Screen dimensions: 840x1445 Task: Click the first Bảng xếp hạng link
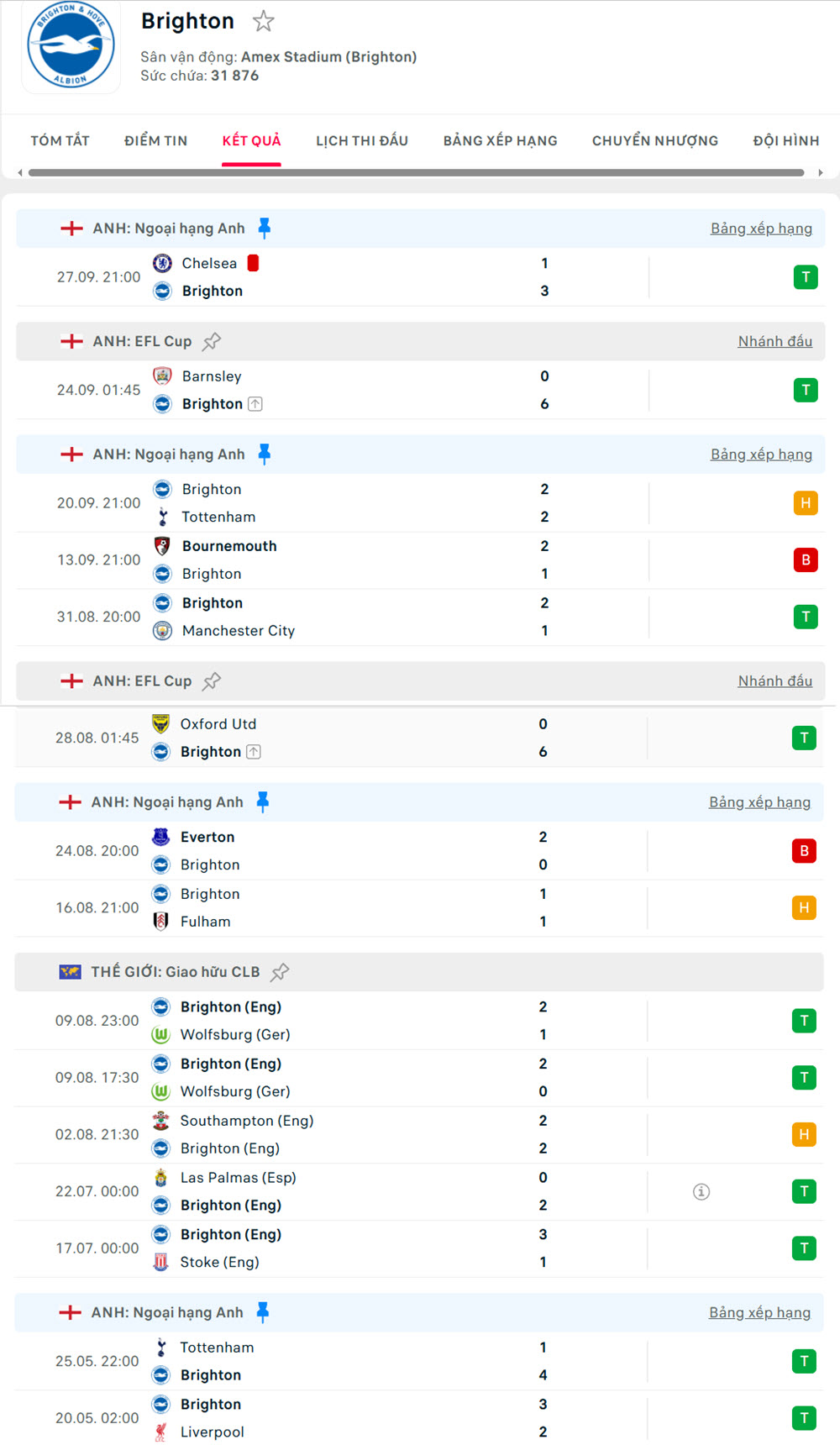click(761, 229)
